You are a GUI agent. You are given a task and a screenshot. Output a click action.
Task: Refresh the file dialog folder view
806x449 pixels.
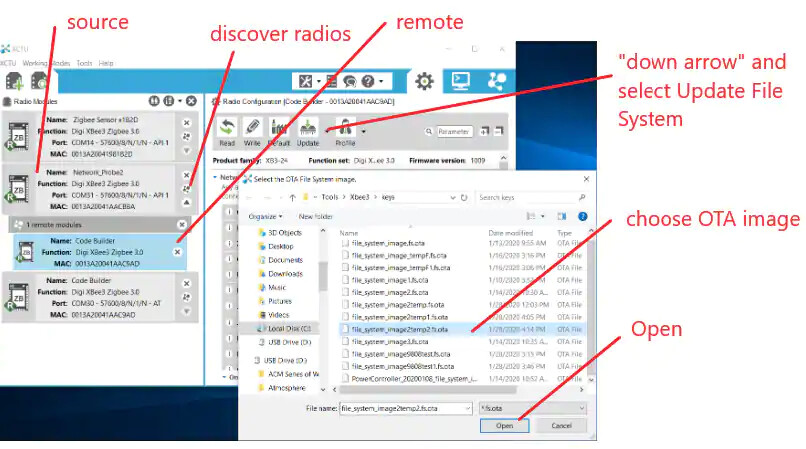pos(464,197)
